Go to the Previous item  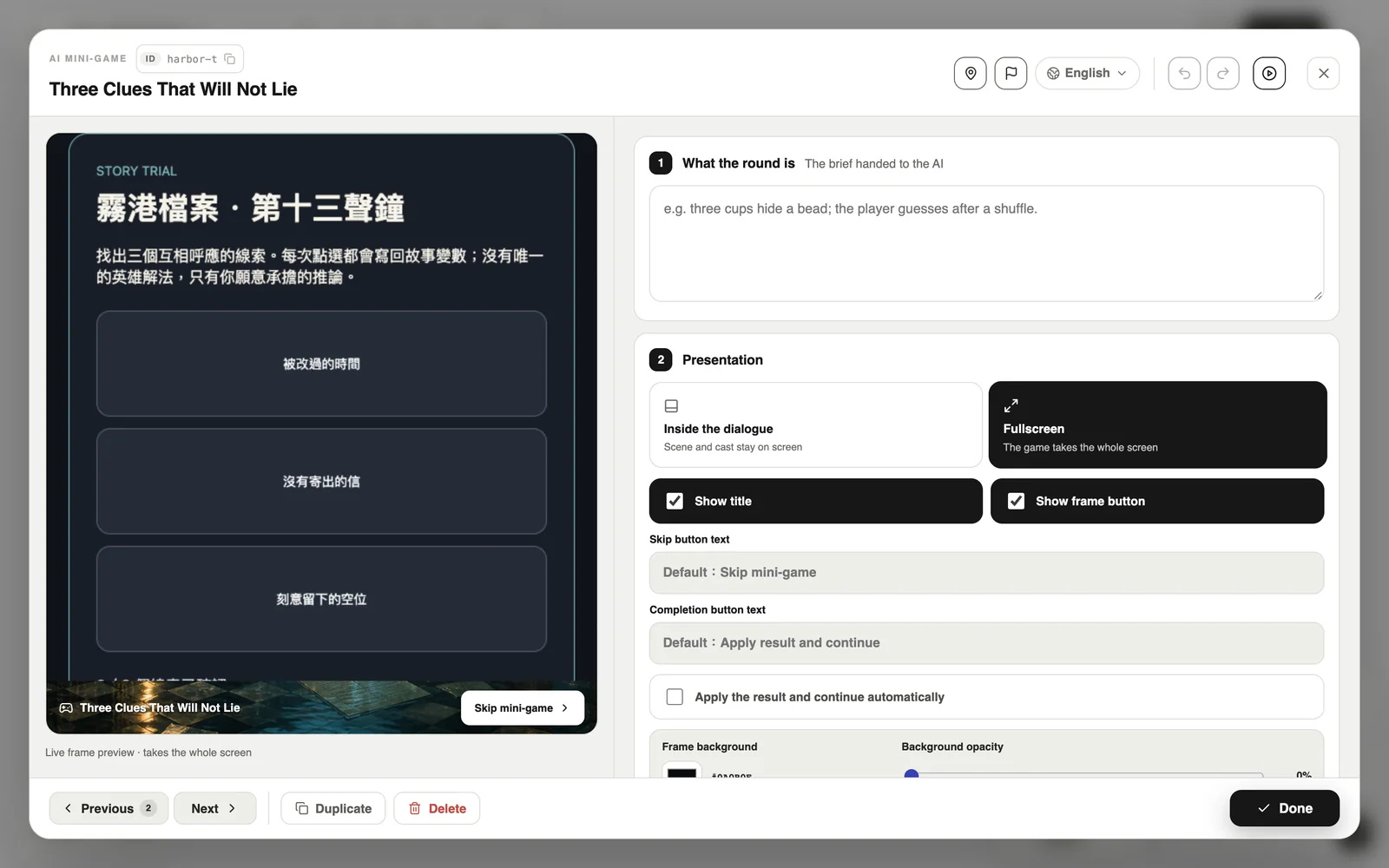click(x=109, y=808)
